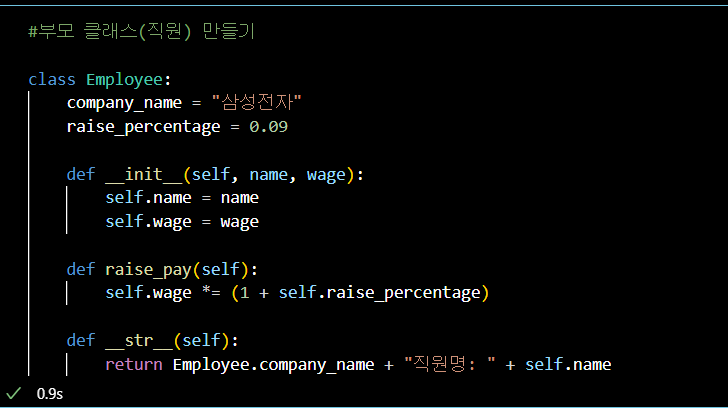Click the raise_pay method name

[x=148, y=270]
